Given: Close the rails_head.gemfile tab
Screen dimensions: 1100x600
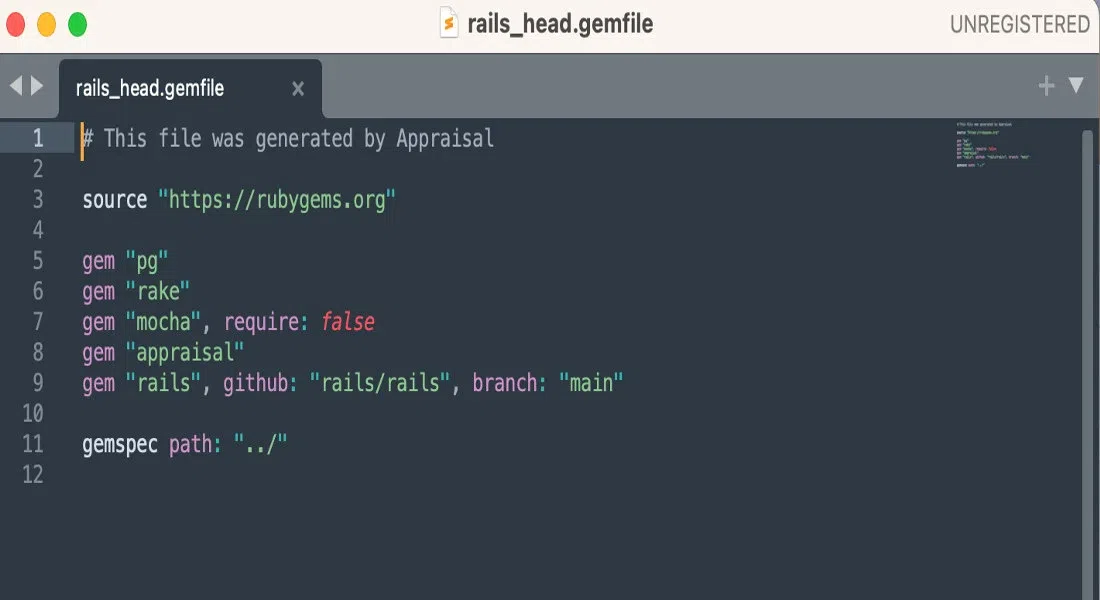Looking at the screenshot, I should 298,88.
